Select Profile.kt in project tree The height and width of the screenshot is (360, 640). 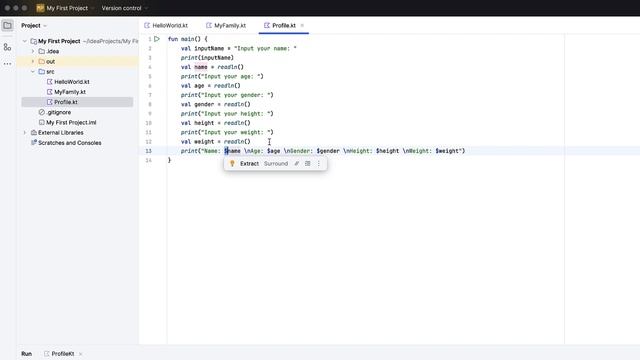(77, 102)
